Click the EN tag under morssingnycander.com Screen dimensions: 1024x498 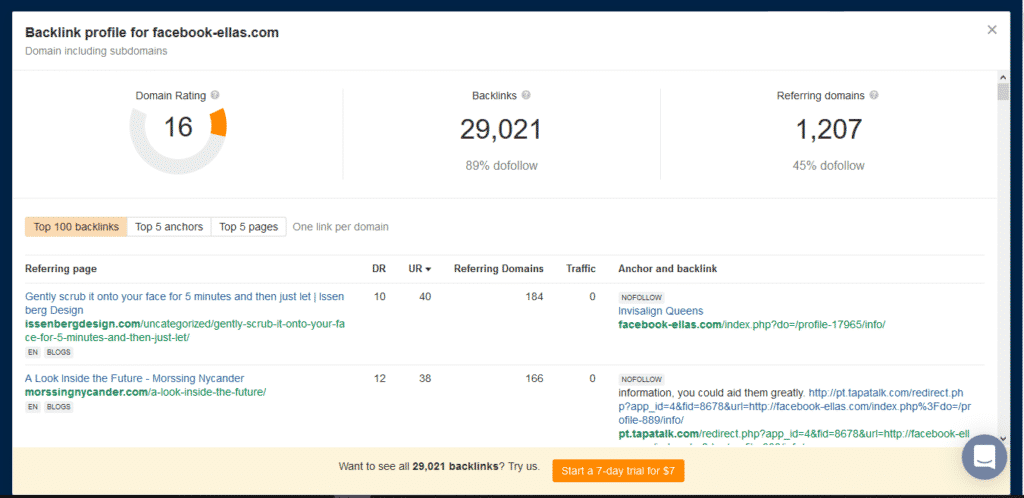tap(33, 407)
